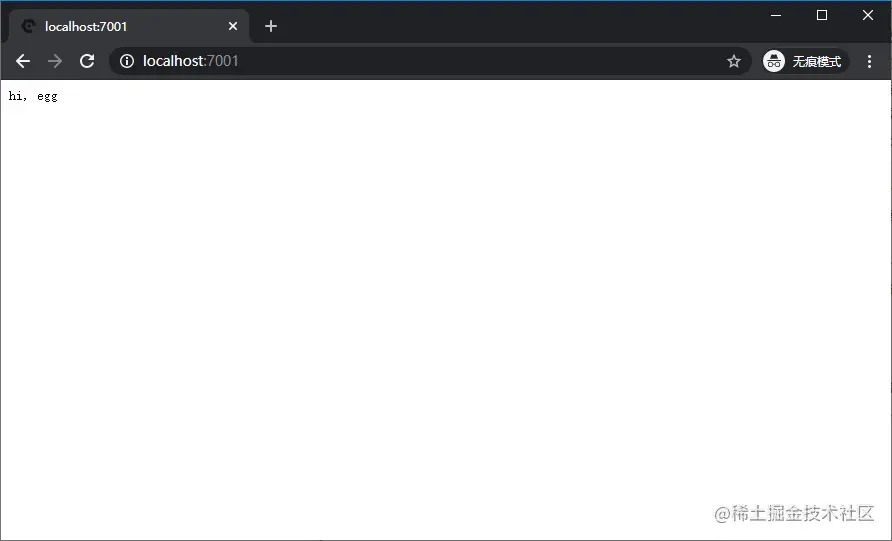The image size is (892, 541).
Task: Maximize the browser window
Action: pos(822,15)
